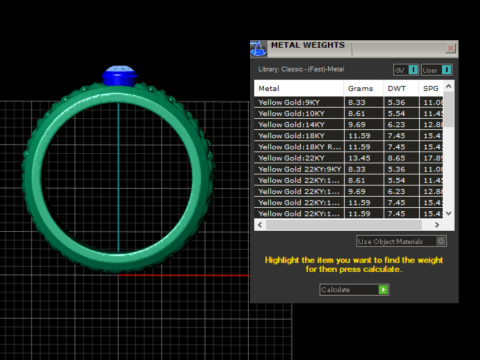Viewport: 480px width, 360px height.
Task: Click the horizontal scroll right arrow
Action: click(437, 225)
